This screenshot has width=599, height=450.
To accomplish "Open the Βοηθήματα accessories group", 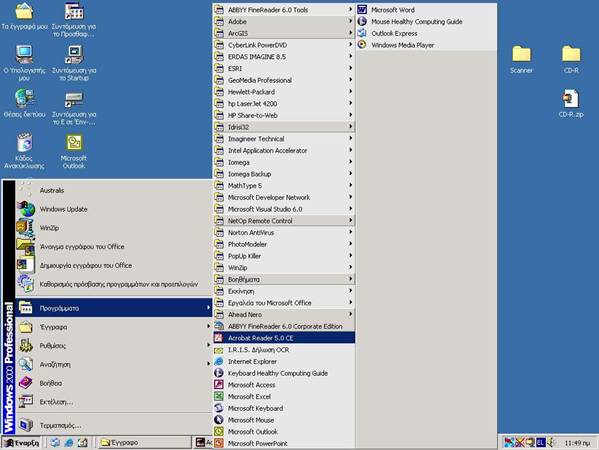I will [284, 279].
